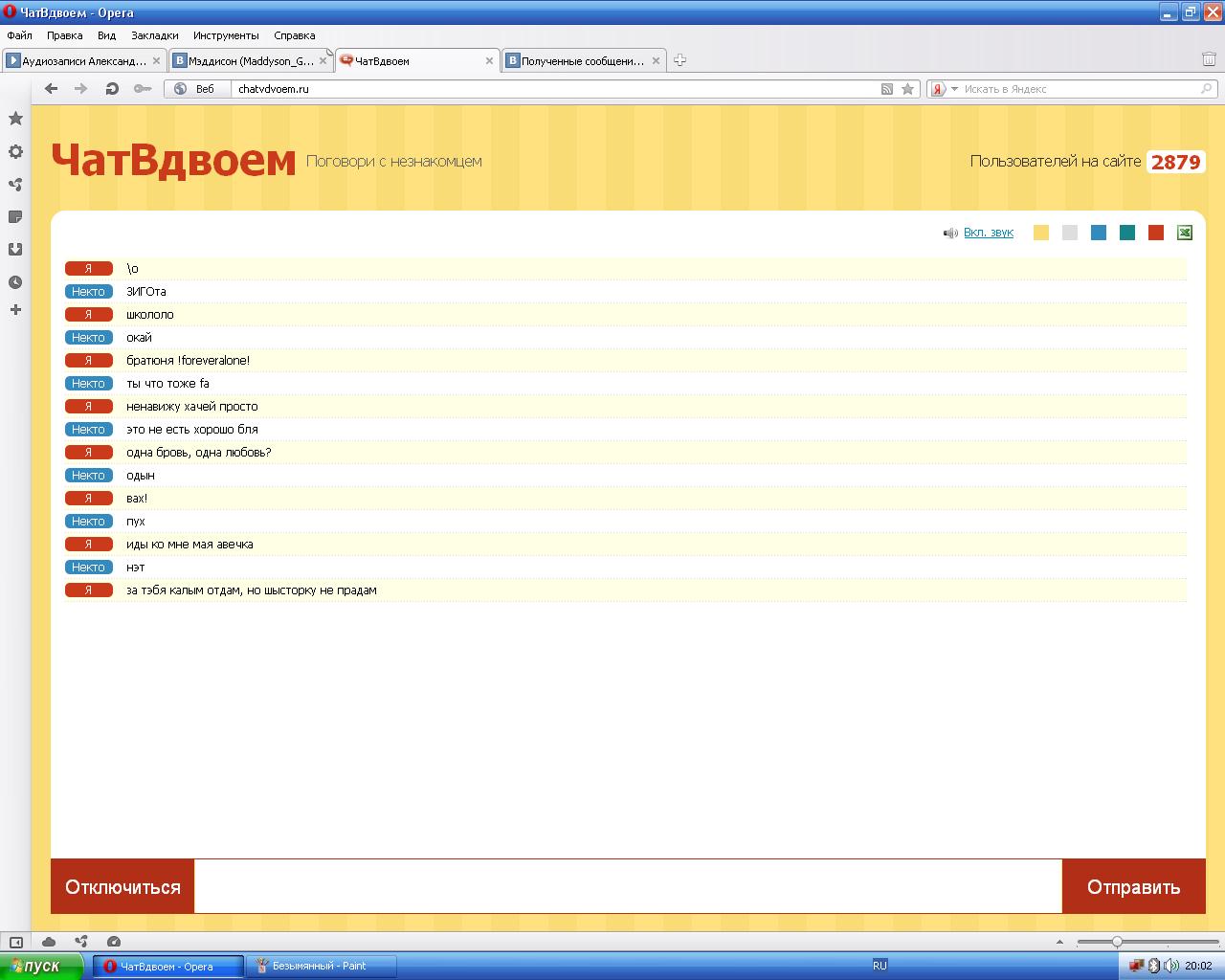Focus the Искать в Яндекс search field
Image resolution: width=1225 pixels, height=980 pixels.
(1079, 89)
